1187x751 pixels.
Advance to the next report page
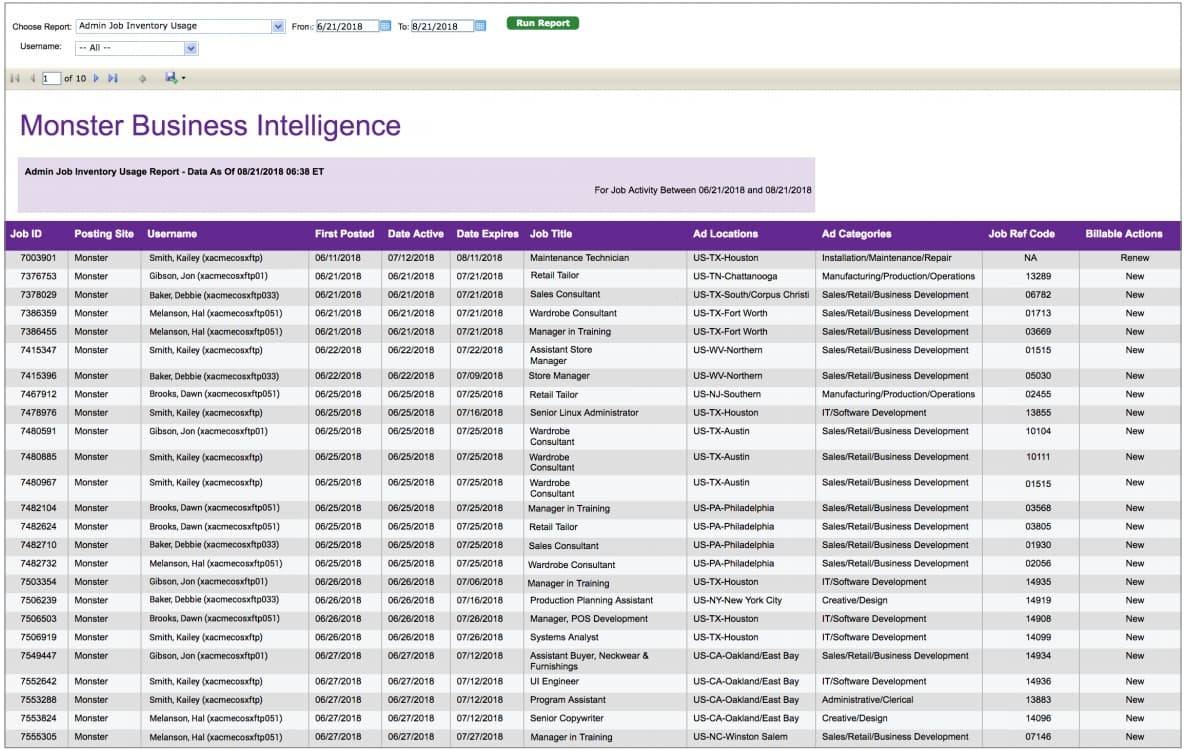(96, 78)
